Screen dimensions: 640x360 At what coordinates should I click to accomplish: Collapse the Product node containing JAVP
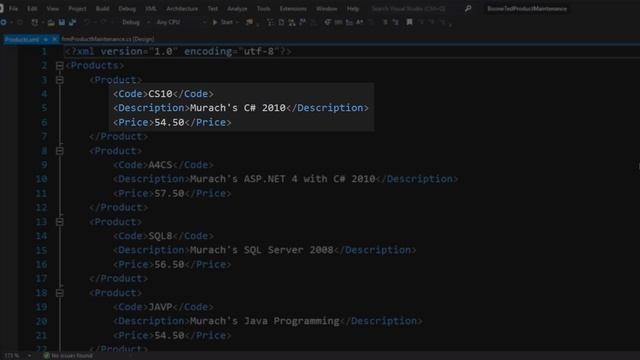60,293
